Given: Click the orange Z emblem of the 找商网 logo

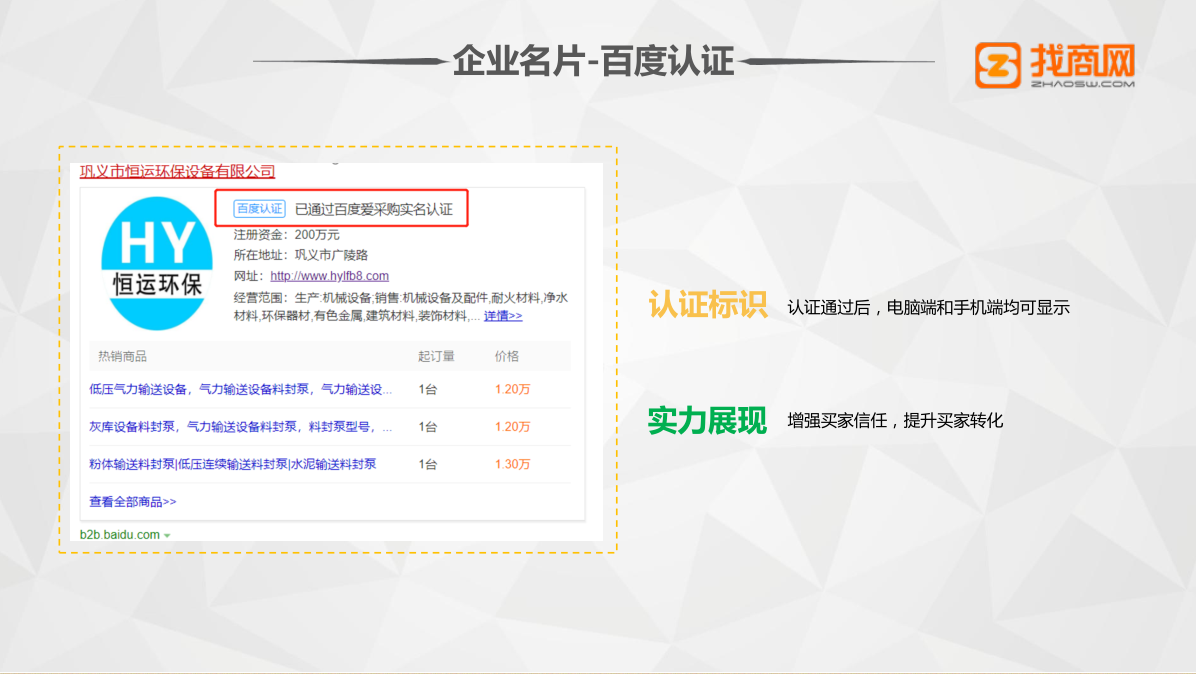Looking at the screenshot, I should [996, 64].
